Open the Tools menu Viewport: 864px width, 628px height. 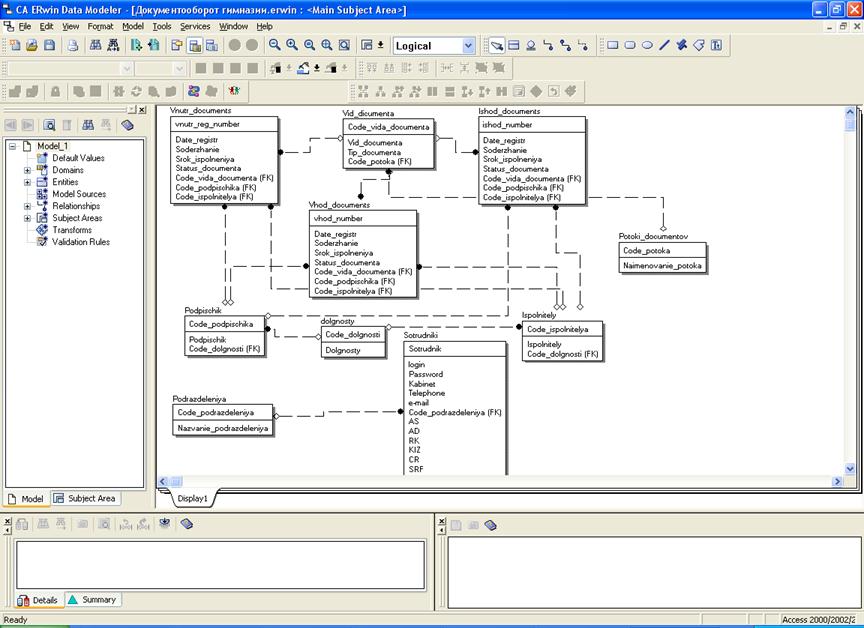coord(162,26)
